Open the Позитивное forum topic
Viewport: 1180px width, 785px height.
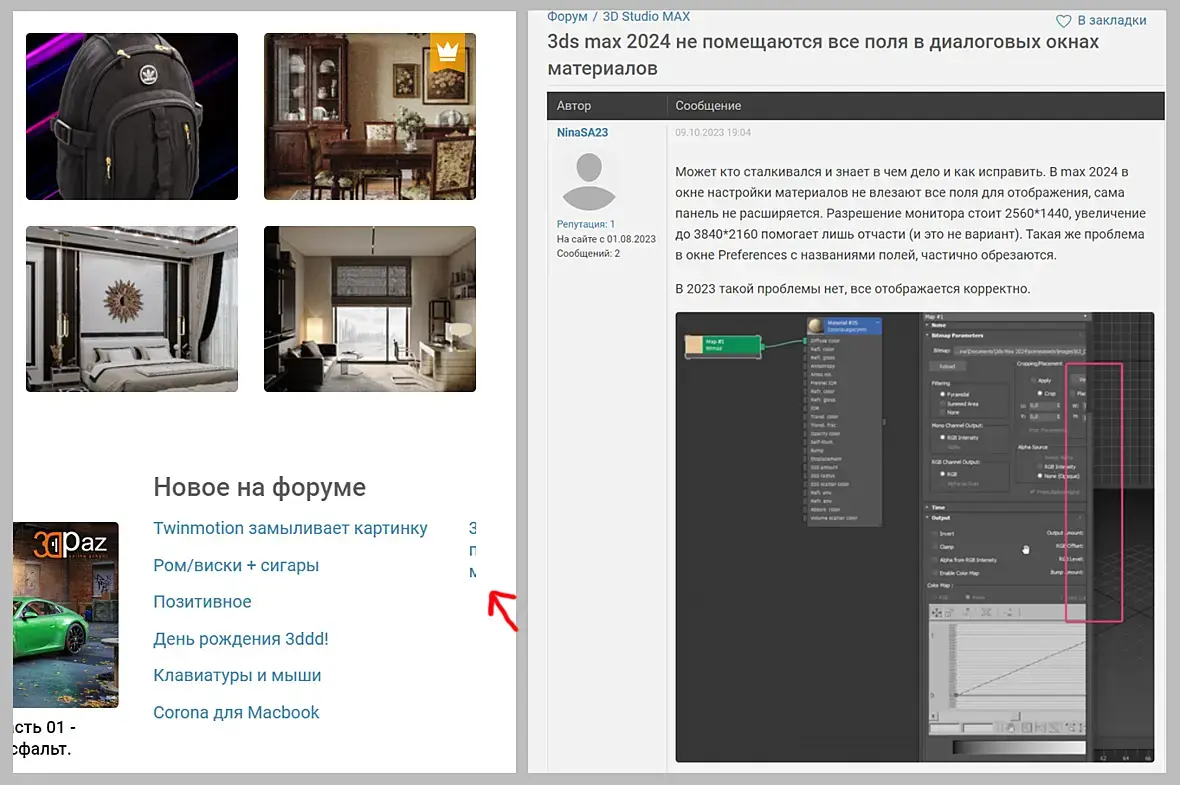pos(202,602)
